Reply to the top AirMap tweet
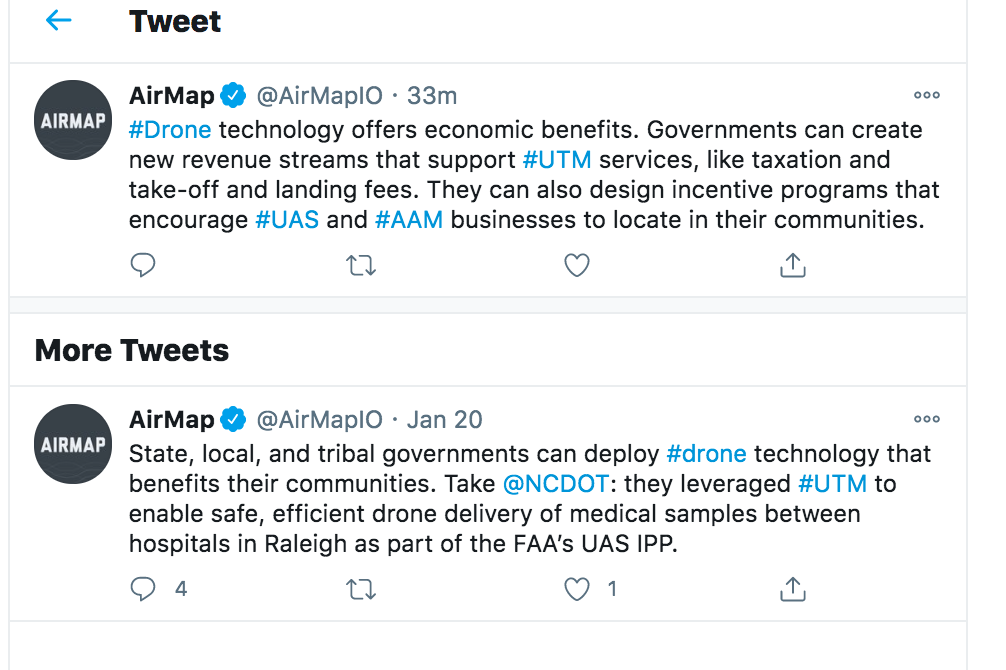1006x670 pixels. point(143,265)
